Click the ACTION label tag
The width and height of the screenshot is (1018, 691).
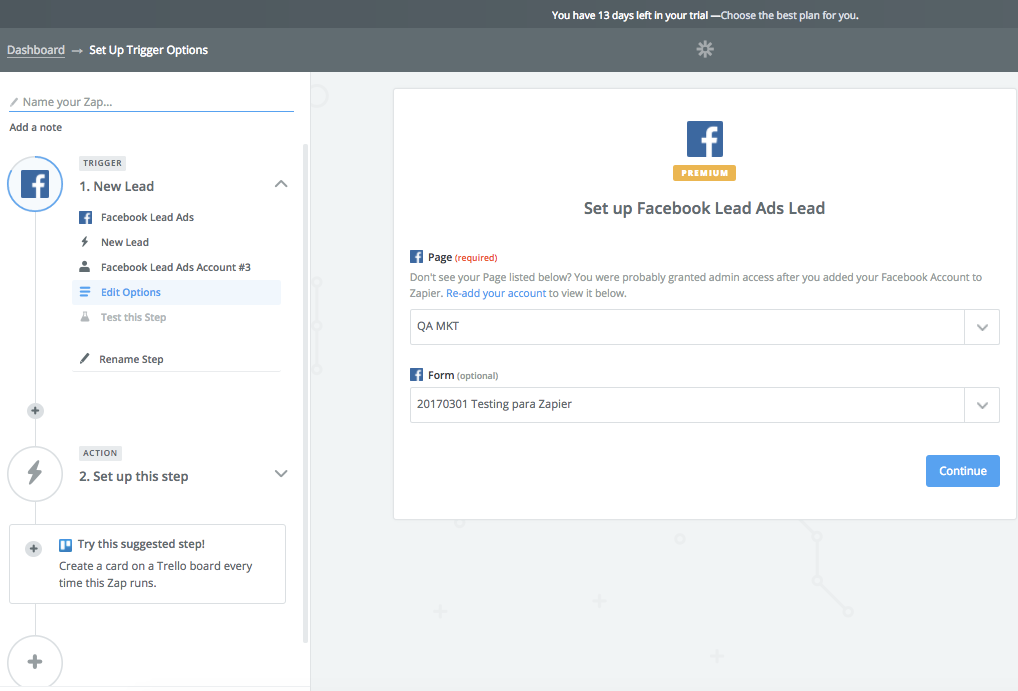click(x=100, y=453)
